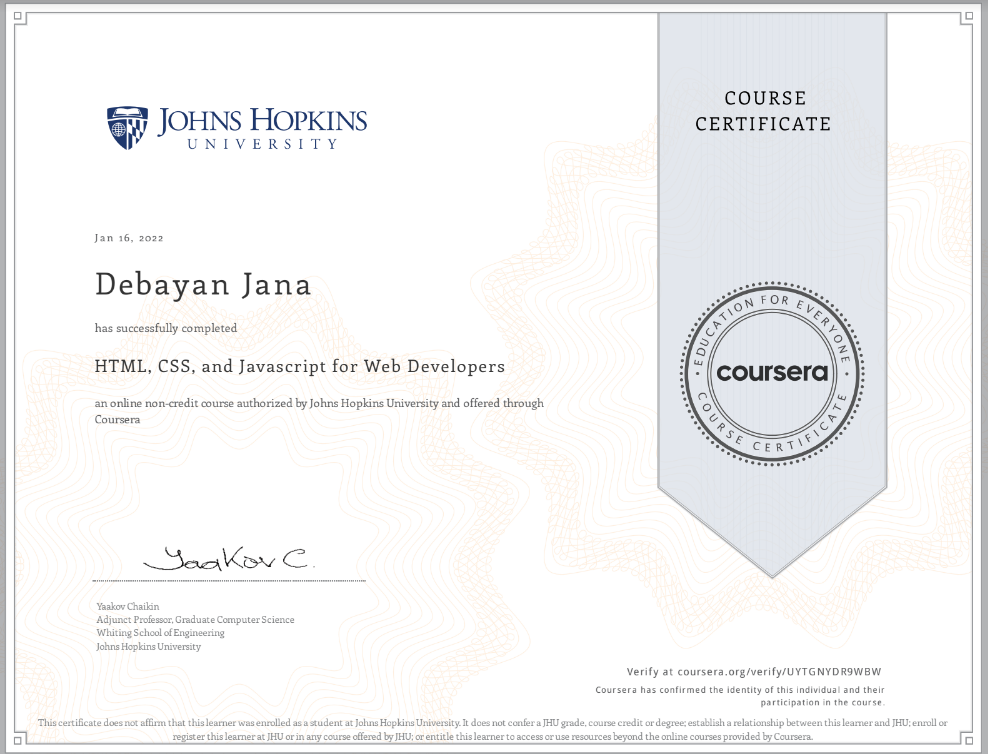Select course title HTML, CSS, and Javascript

(300, 367)
